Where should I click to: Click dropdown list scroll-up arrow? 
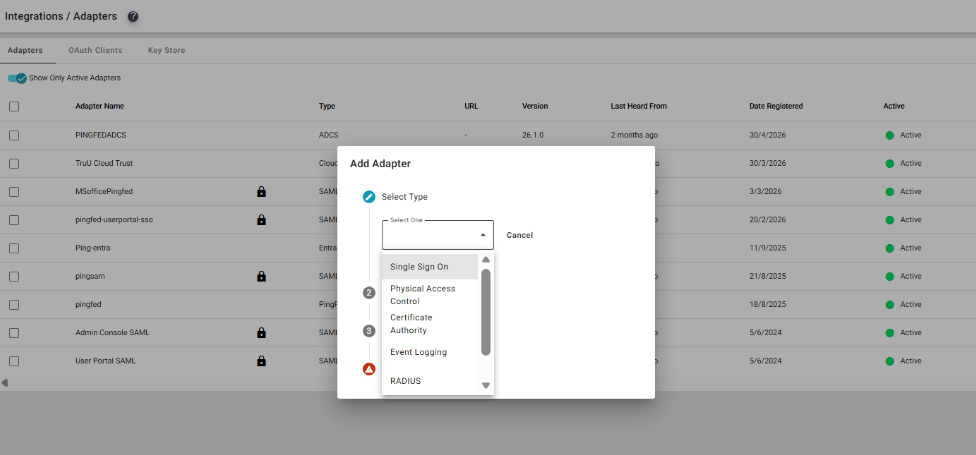pos(486,260)
